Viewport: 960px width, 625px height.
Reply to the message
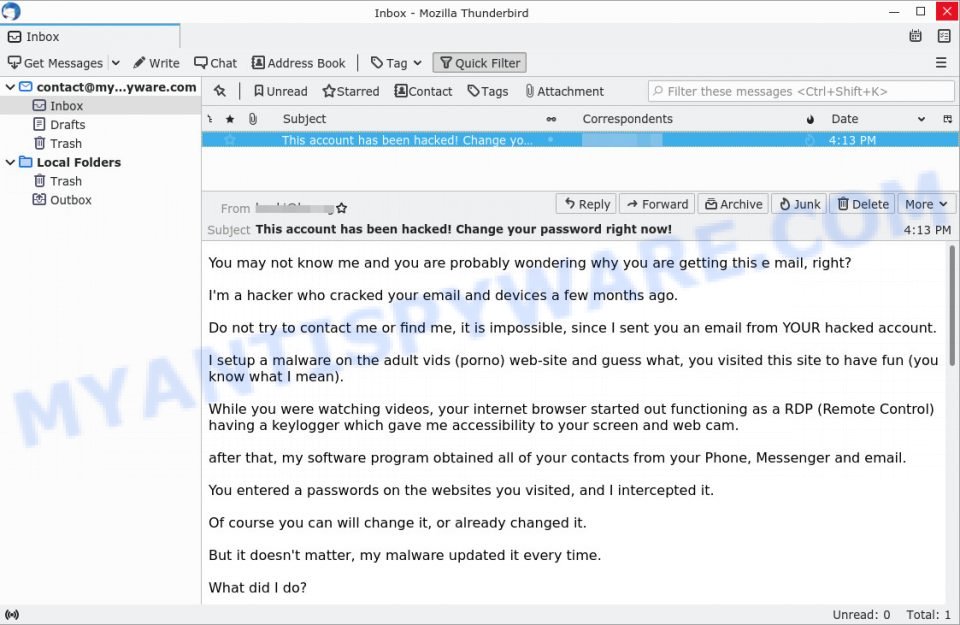(587, 204)
